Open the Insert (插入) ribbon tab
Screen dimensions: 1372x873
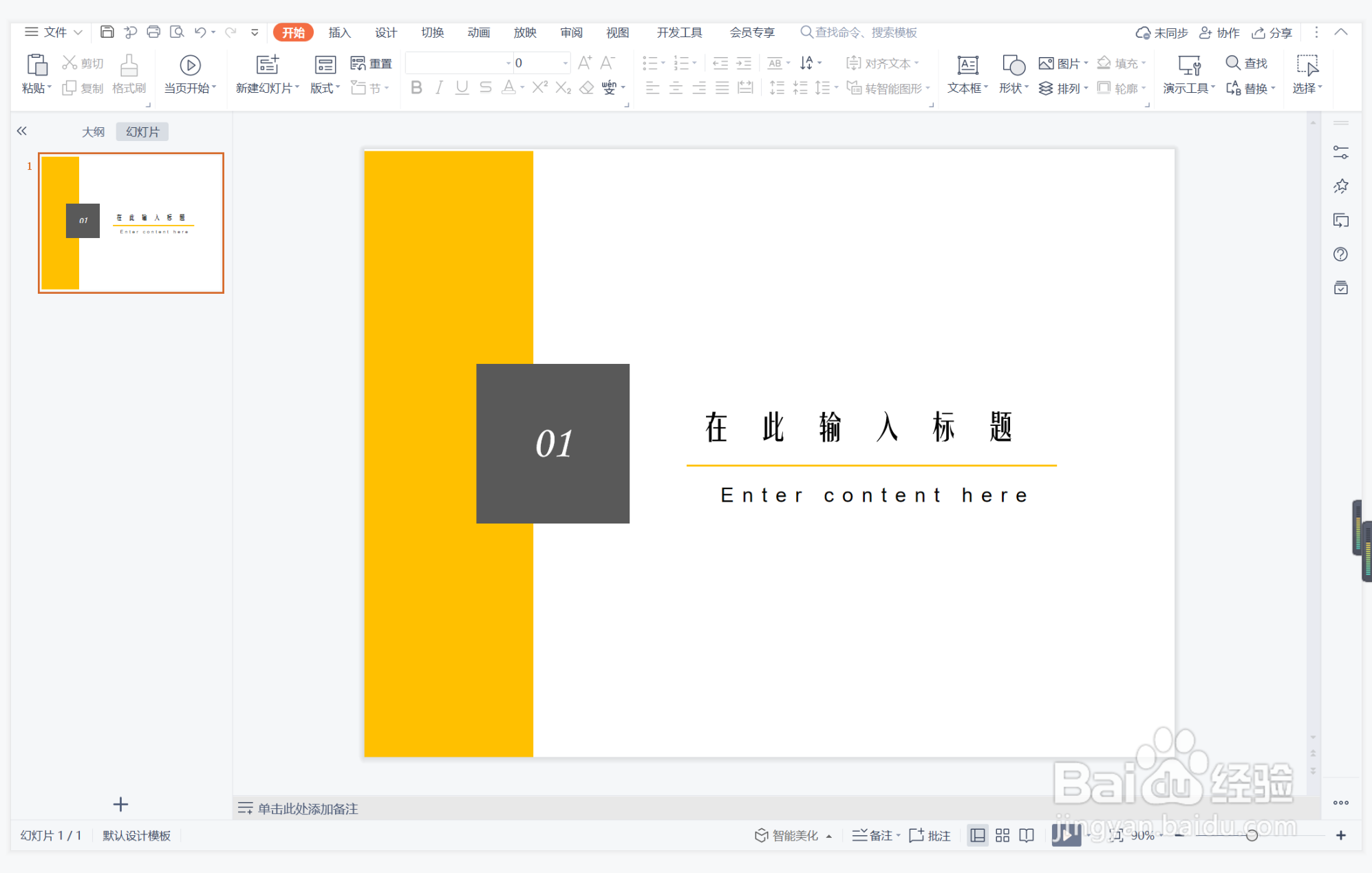pyautogui.click(x=339, y=32)
